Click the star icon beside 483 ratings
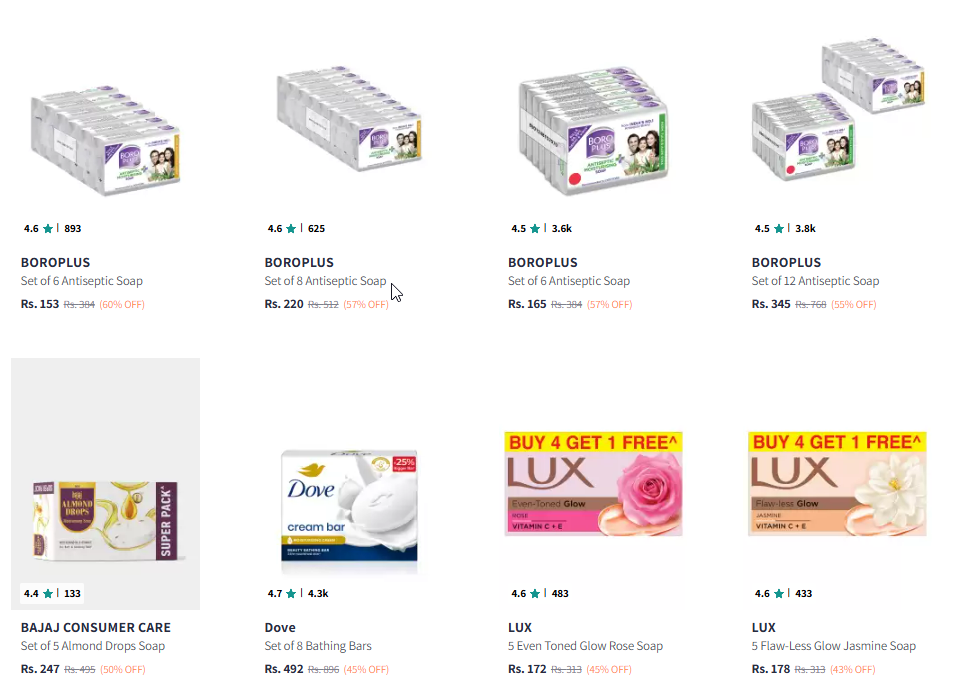 click(535, 594)
